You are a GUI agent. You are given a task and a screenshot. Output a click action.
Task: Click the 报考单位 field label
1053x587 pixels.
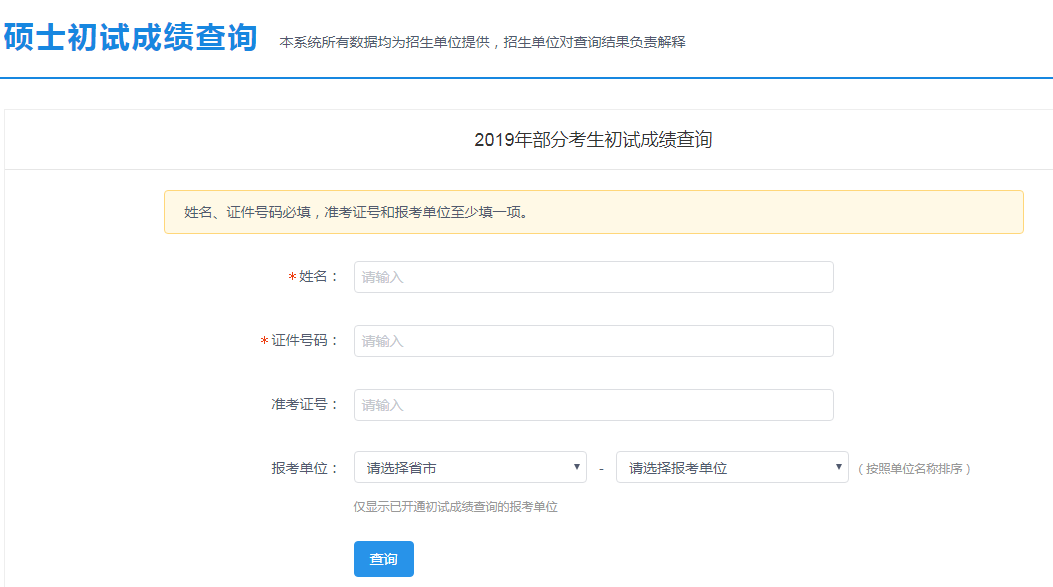pos(305,468)
